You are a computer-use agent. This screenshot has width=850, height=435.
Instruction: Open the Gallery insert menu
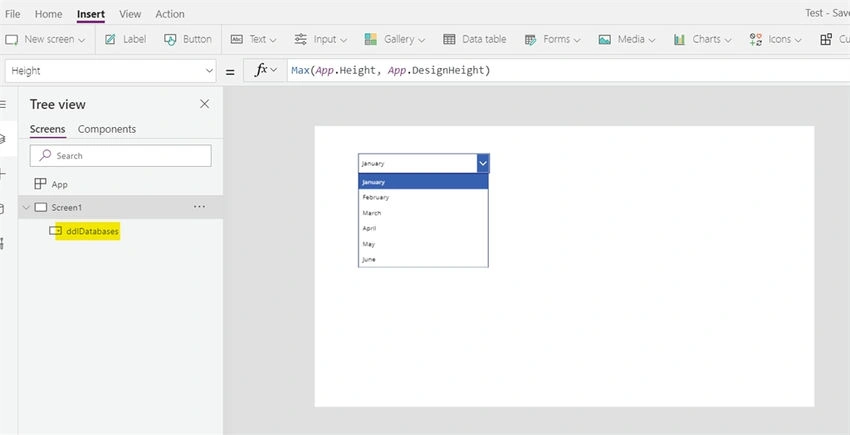coord(395,39)
